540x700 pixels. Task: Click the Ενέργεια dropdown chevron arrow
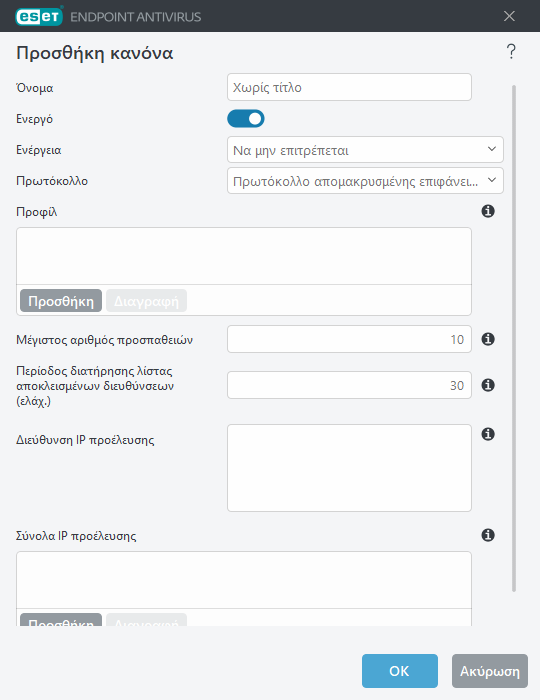tap(492, 149)
